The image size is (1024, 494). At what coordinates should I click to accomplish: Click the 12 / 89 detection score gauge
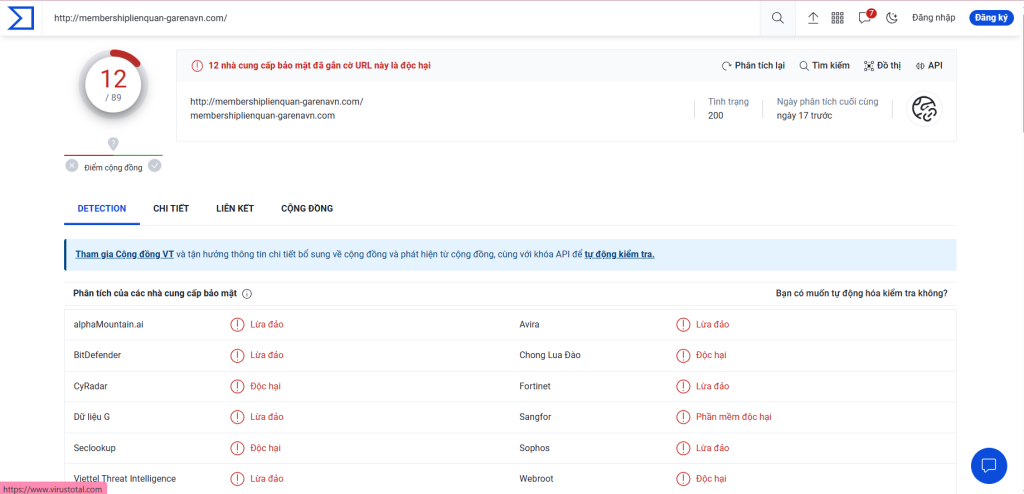coord(114,84)
